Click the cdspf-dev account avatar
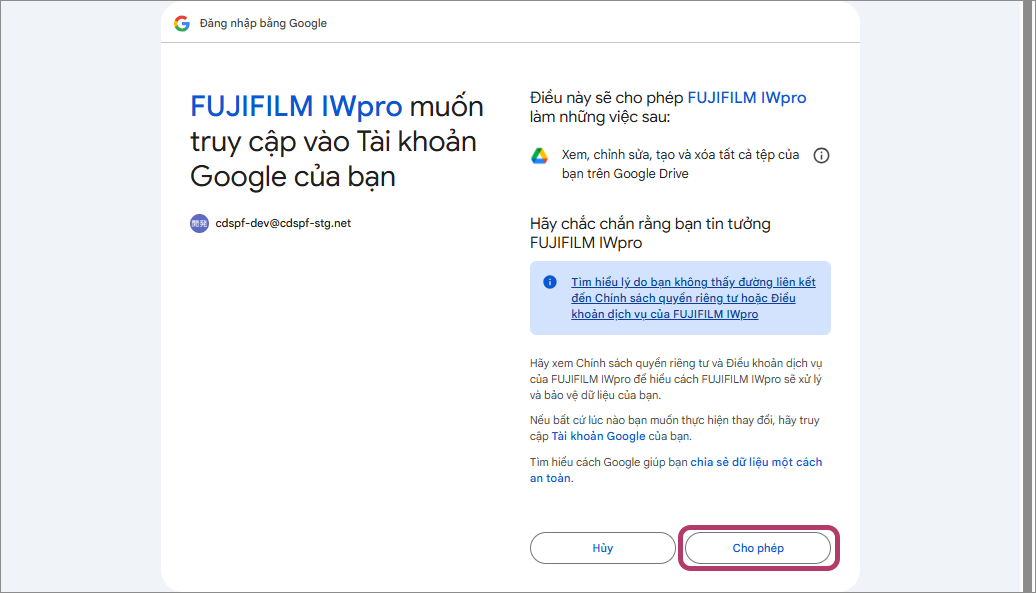 coord(200,224)
